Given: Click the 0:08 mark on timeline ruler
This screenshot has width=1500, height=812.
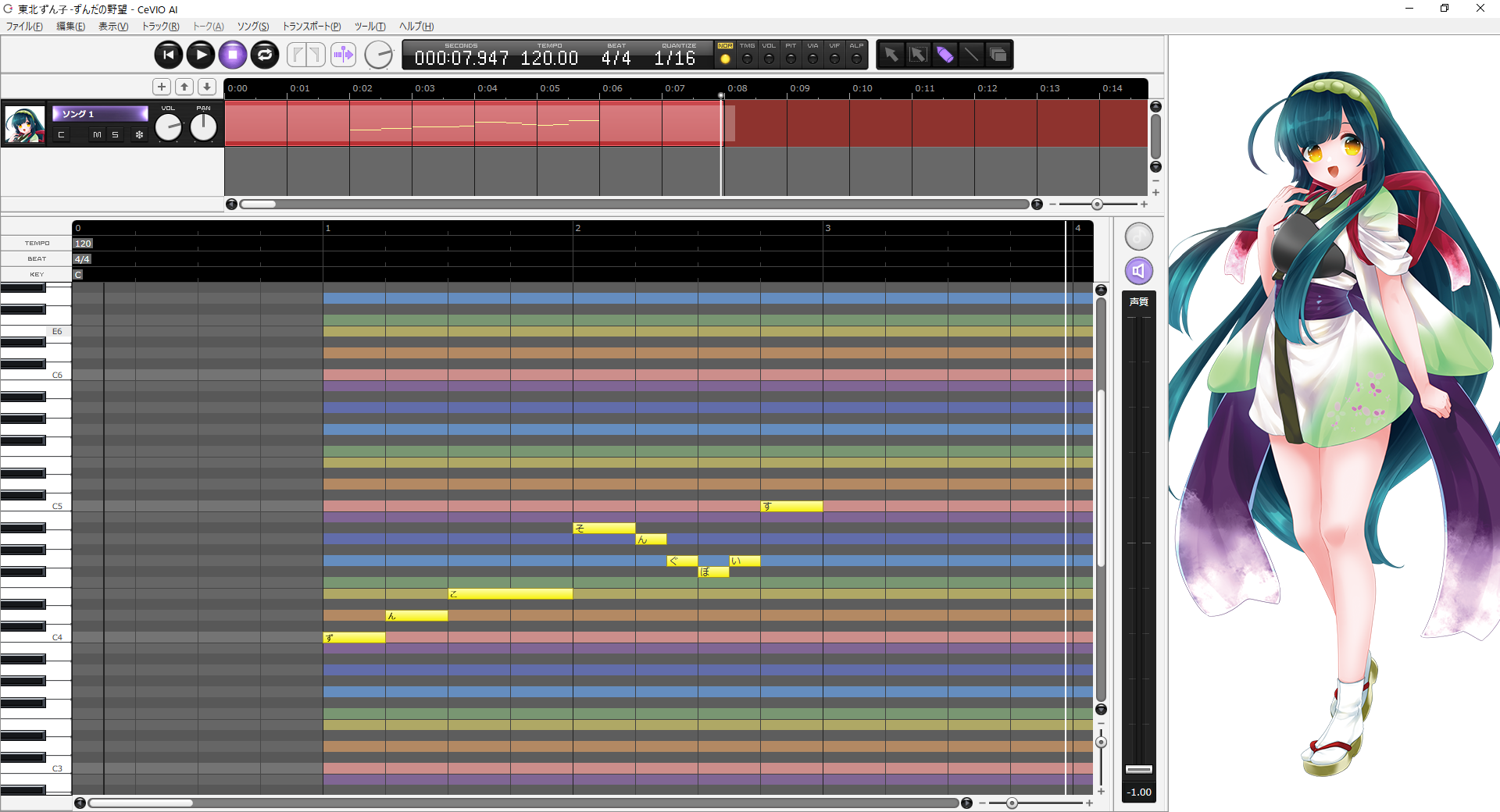Looking at the screenshot, I should coord(737,88).
